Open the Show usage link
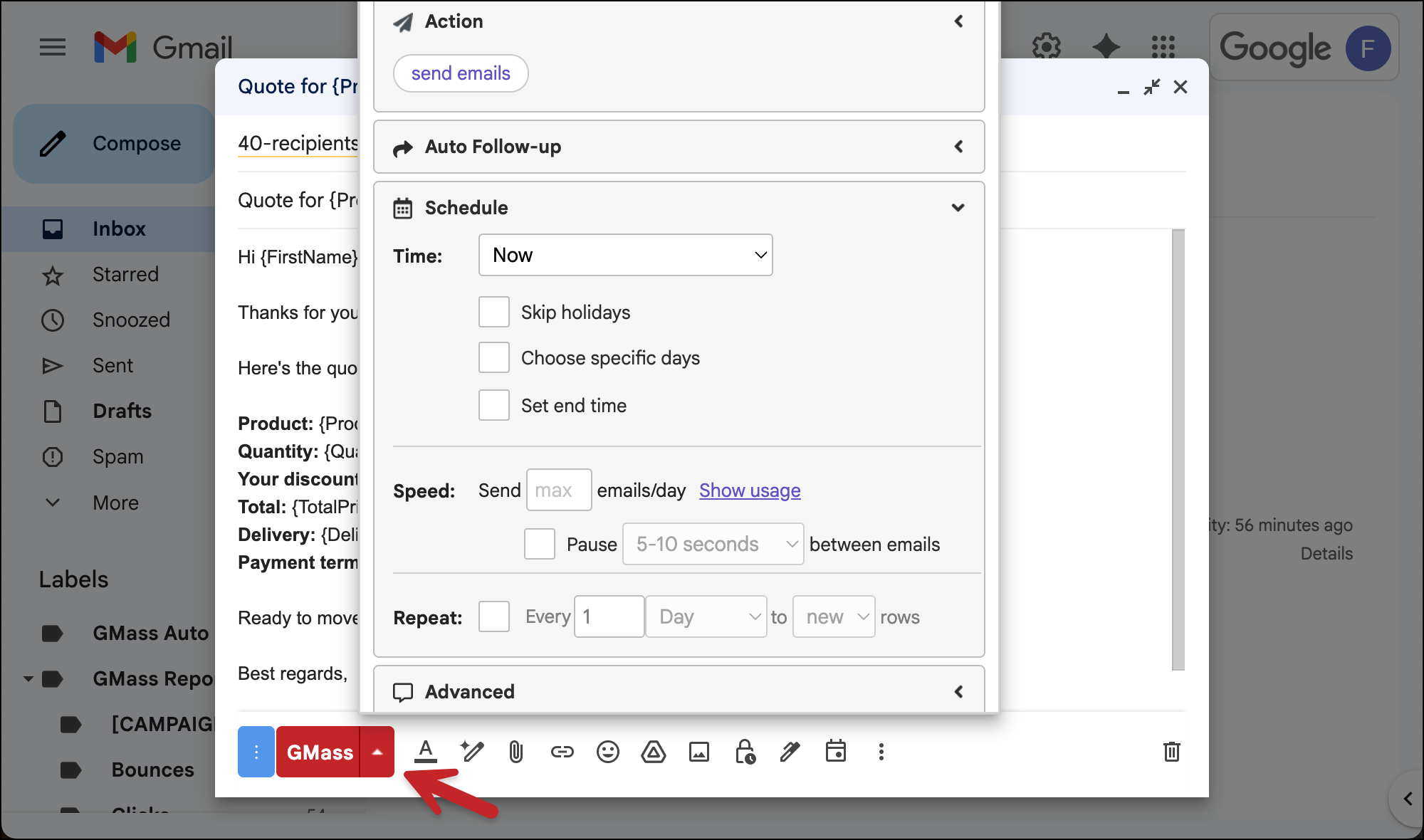1424x840 pixels. (x=749, y=490)
